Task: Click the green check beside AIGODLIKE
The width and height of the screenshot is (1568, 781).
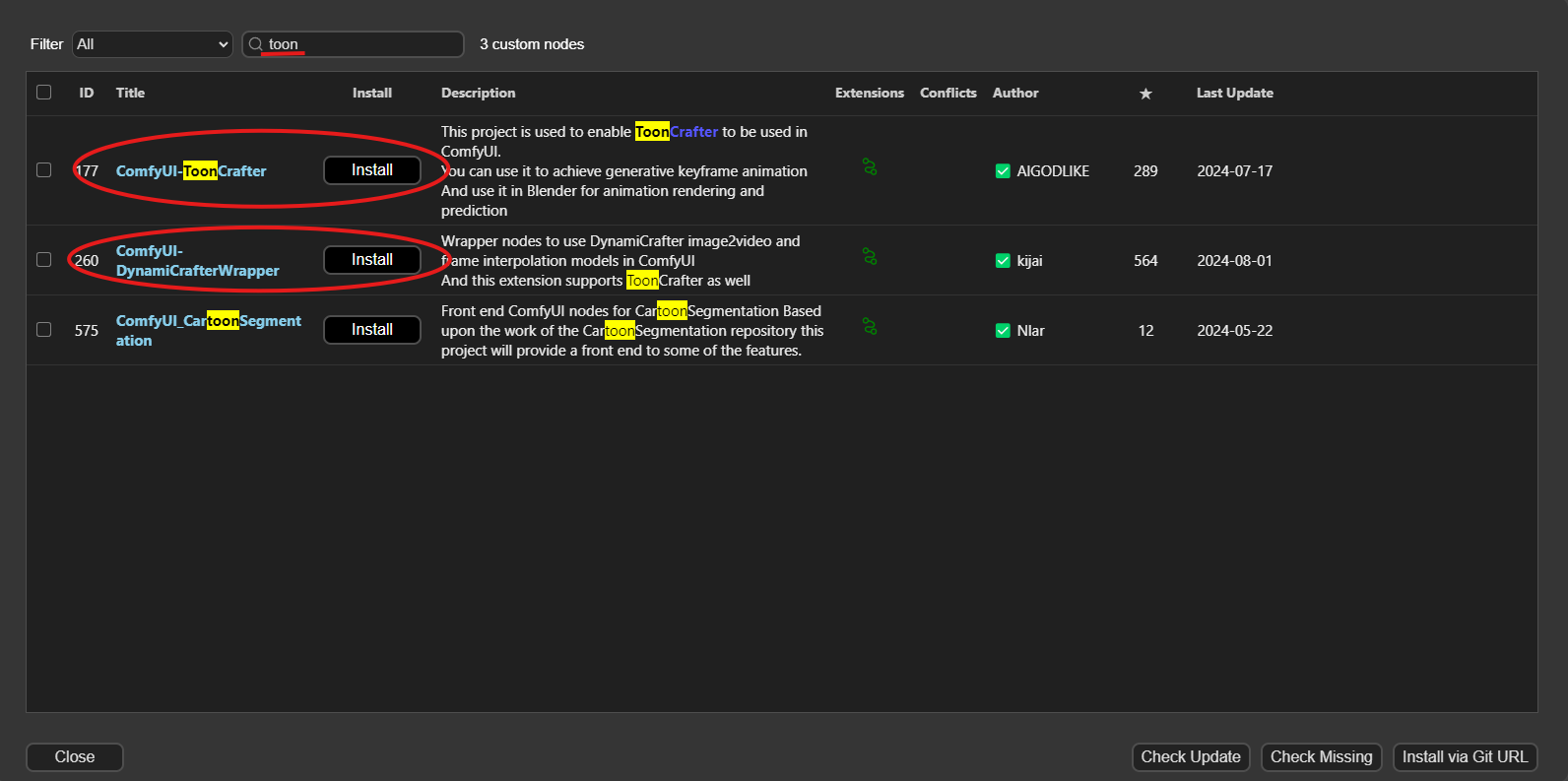Action: [1003, 171]
